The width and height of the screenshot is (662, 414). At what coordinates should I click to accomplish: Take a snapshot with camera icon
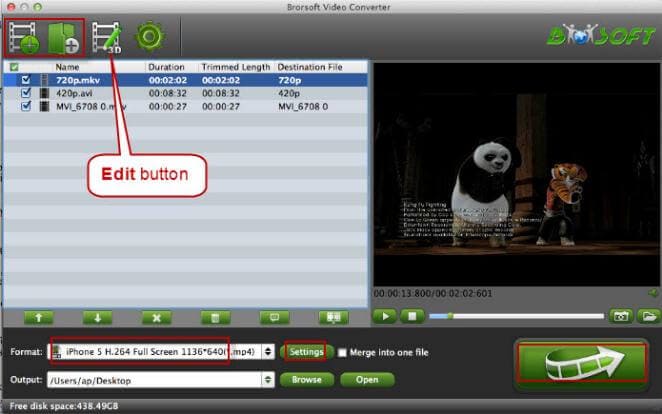pos(621,316)
